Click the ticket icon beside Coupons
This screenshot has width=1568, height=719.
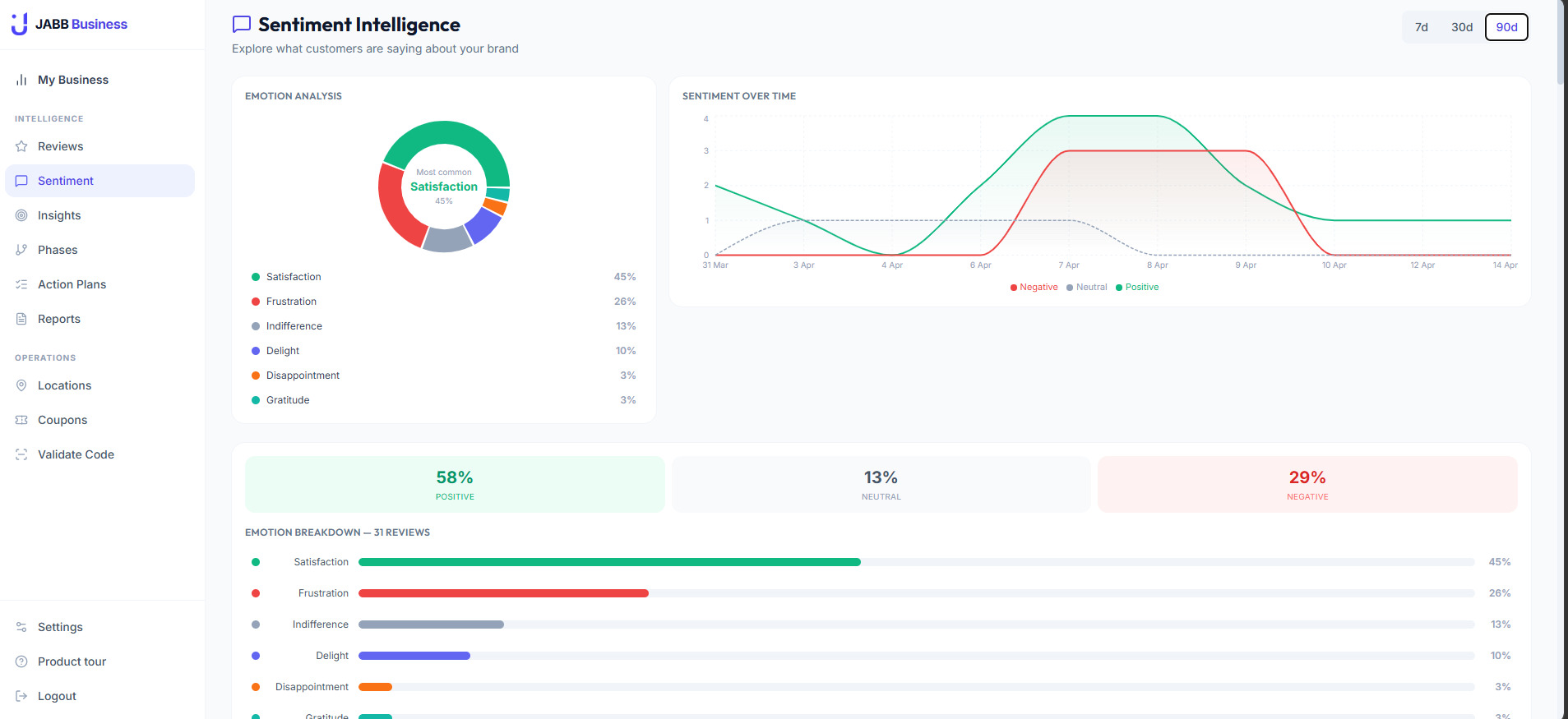[21, 420]
